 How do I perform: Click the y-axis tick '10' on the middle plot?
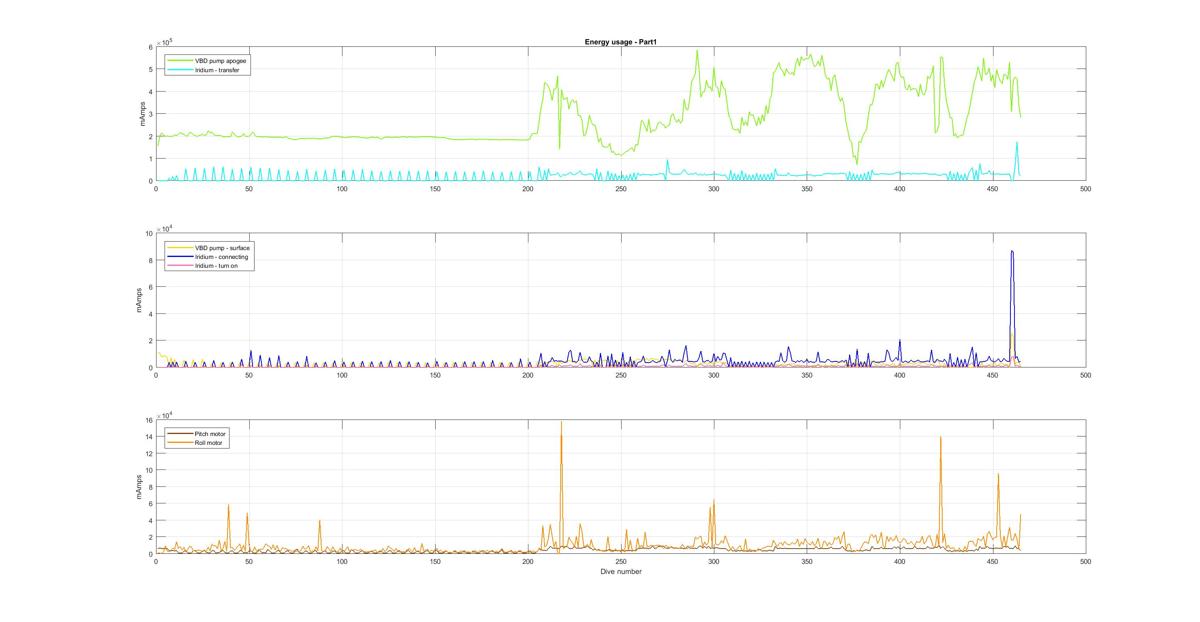click(x=148, y=233)
